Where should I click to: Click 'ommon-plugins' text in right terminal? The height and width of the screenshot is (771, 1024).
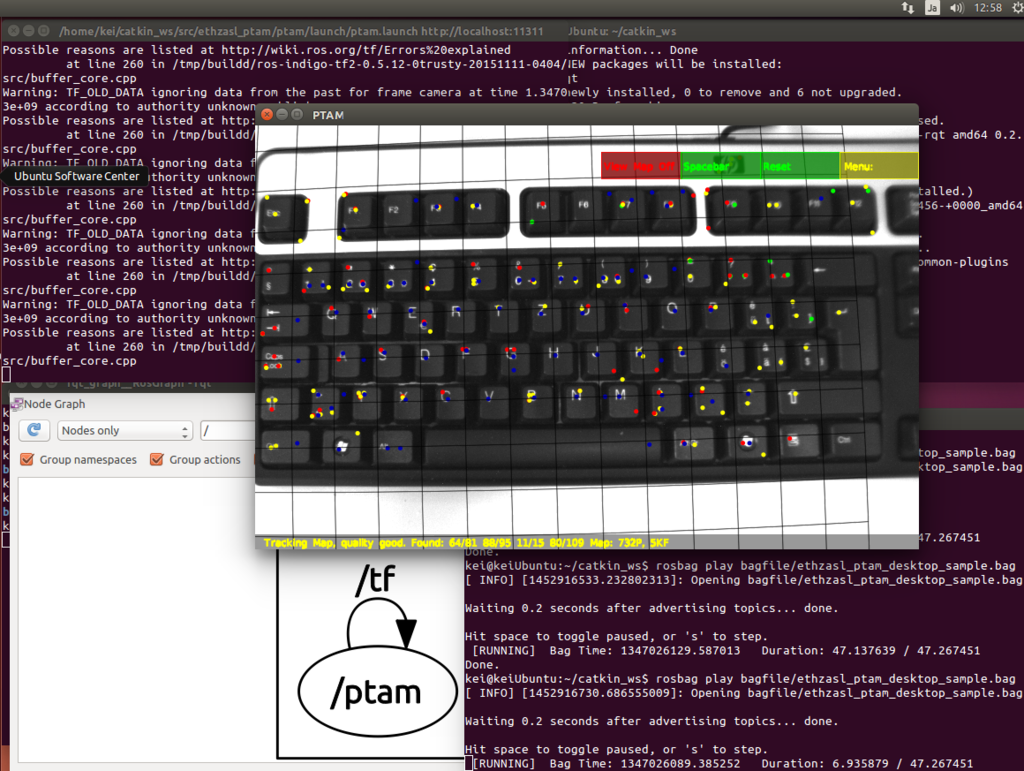(963, 262)
